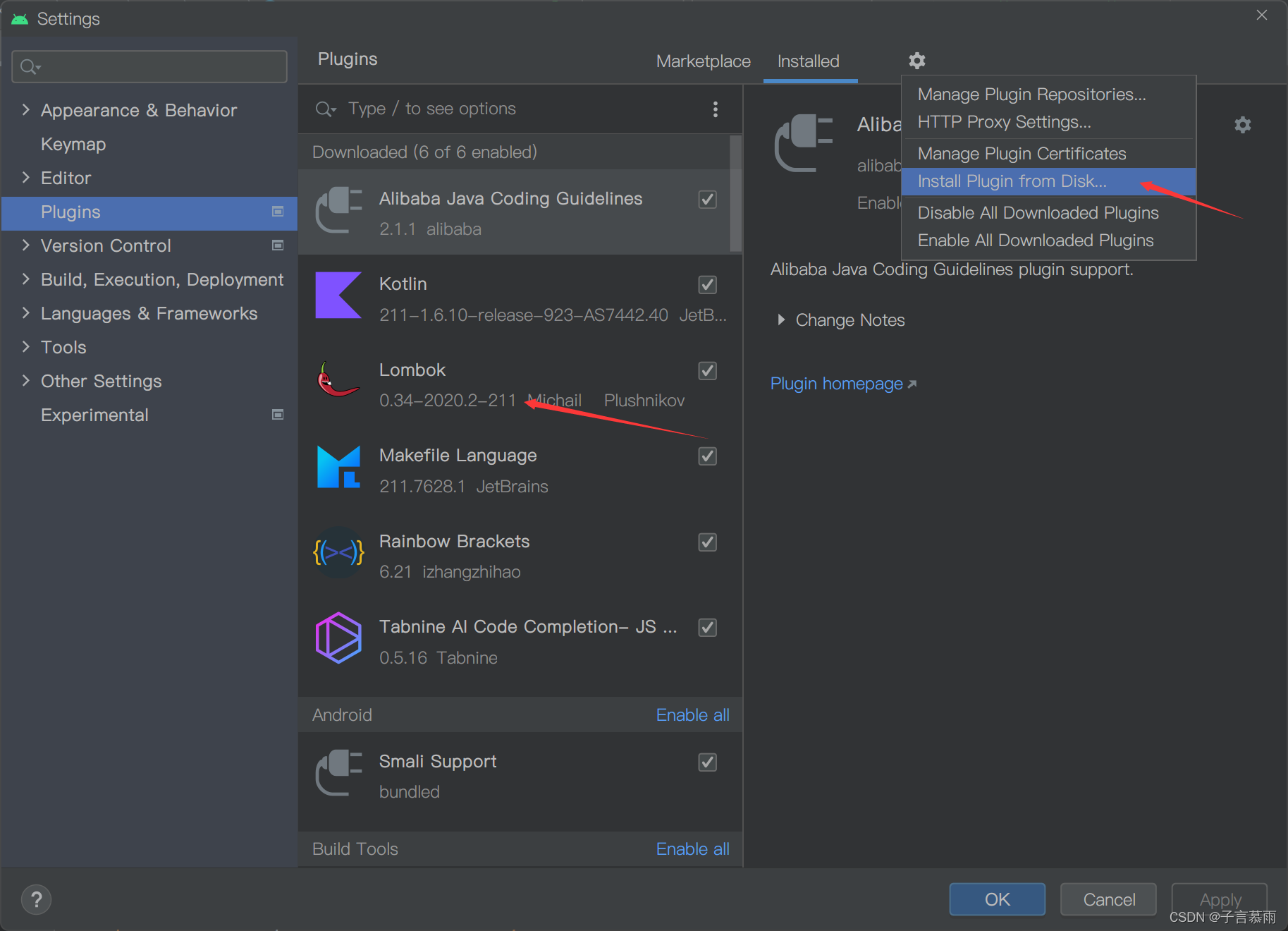Click the Alibaba Java Coding Guidelines plug icon in list
Screen dimensions: 1288x931
tap(338, 210)
